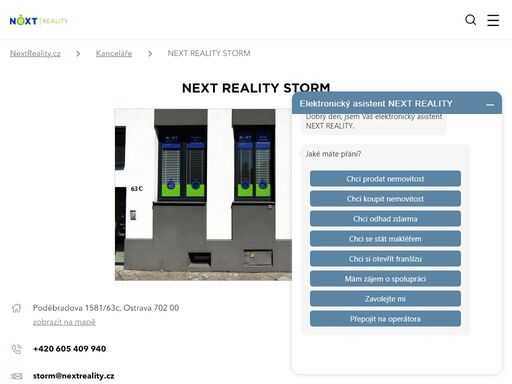Click the NEXT Reality logo
The height and width of the screenshot is (384, 512).
click(39, 20)
